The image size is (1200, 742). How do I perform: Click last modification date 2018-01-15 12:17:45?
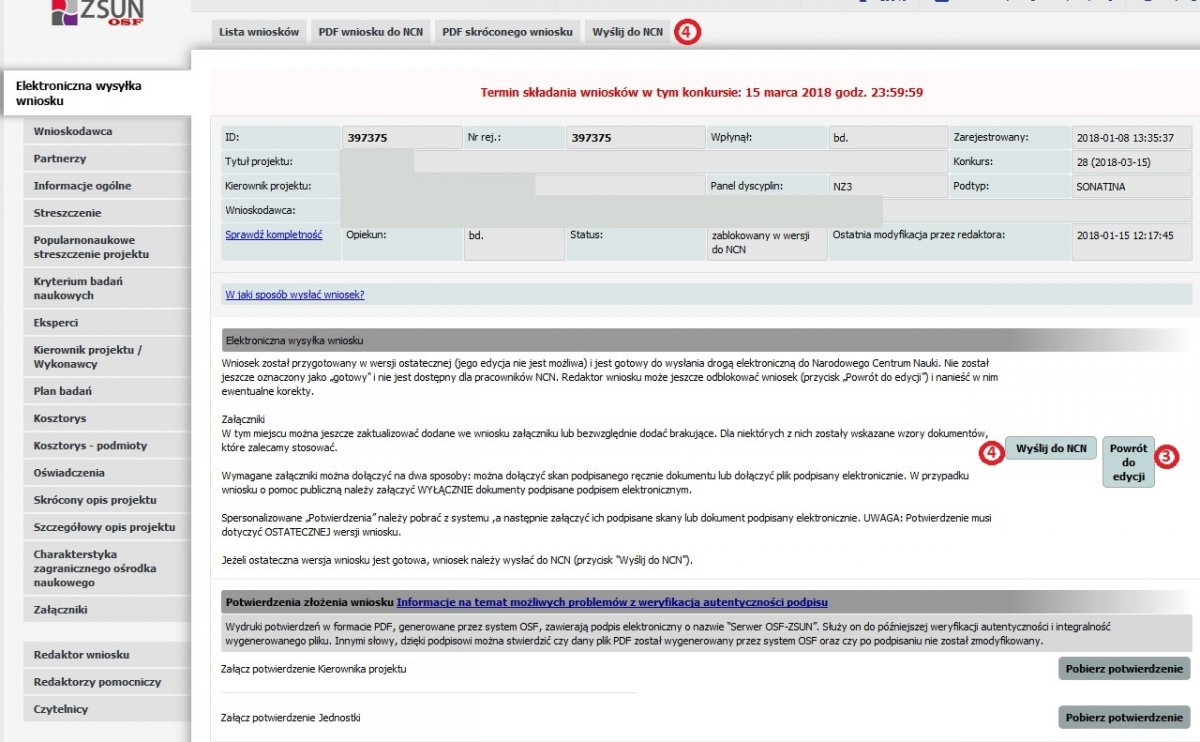[1132, 242]
